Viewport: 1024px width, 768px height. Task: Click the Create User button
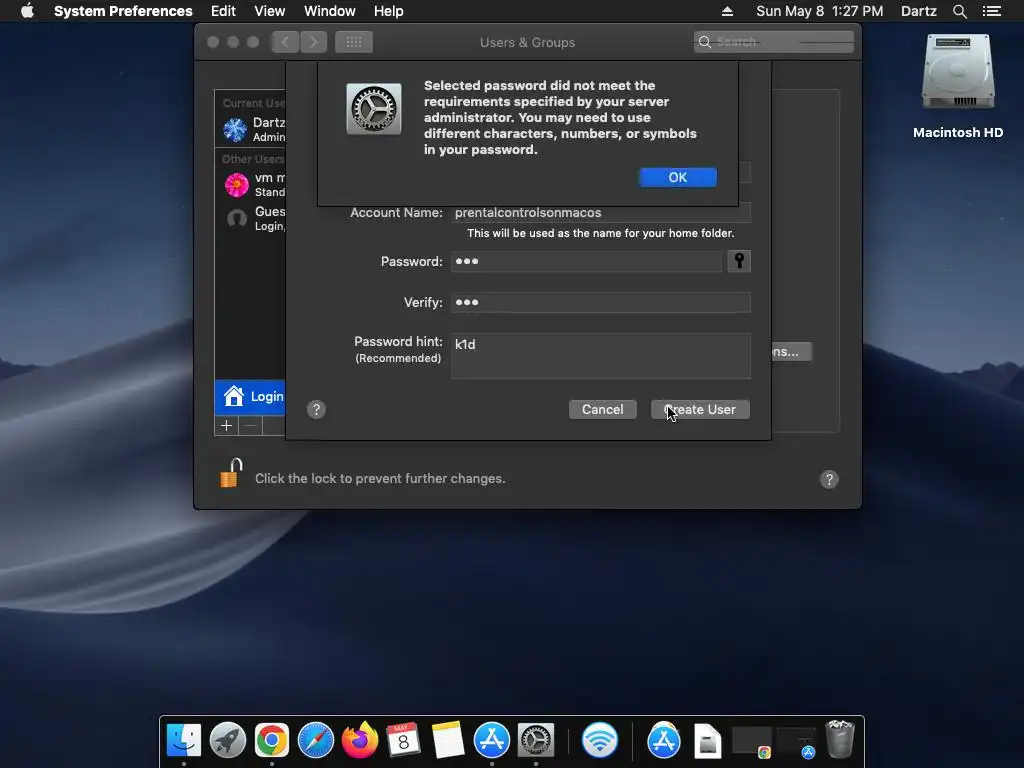(700, 409)
